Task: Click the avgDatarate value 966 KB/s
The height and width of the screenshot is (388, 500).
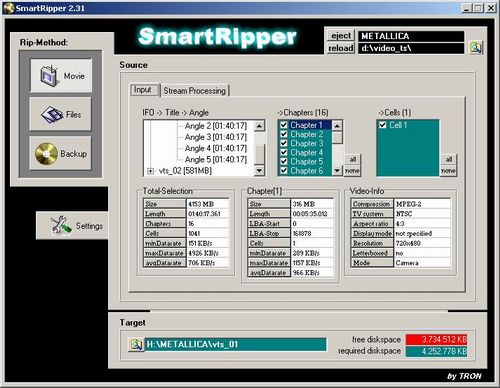Action: coord(312,273)
